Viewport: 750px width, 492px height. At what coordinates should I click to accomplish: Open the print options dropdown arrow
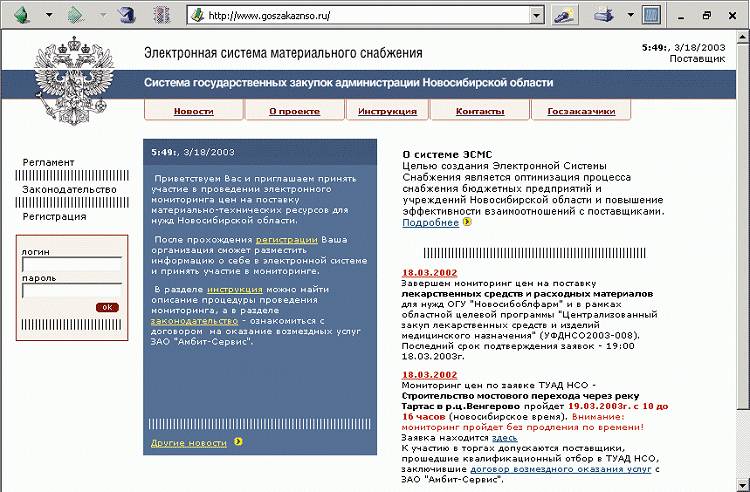tap(630, 15)
